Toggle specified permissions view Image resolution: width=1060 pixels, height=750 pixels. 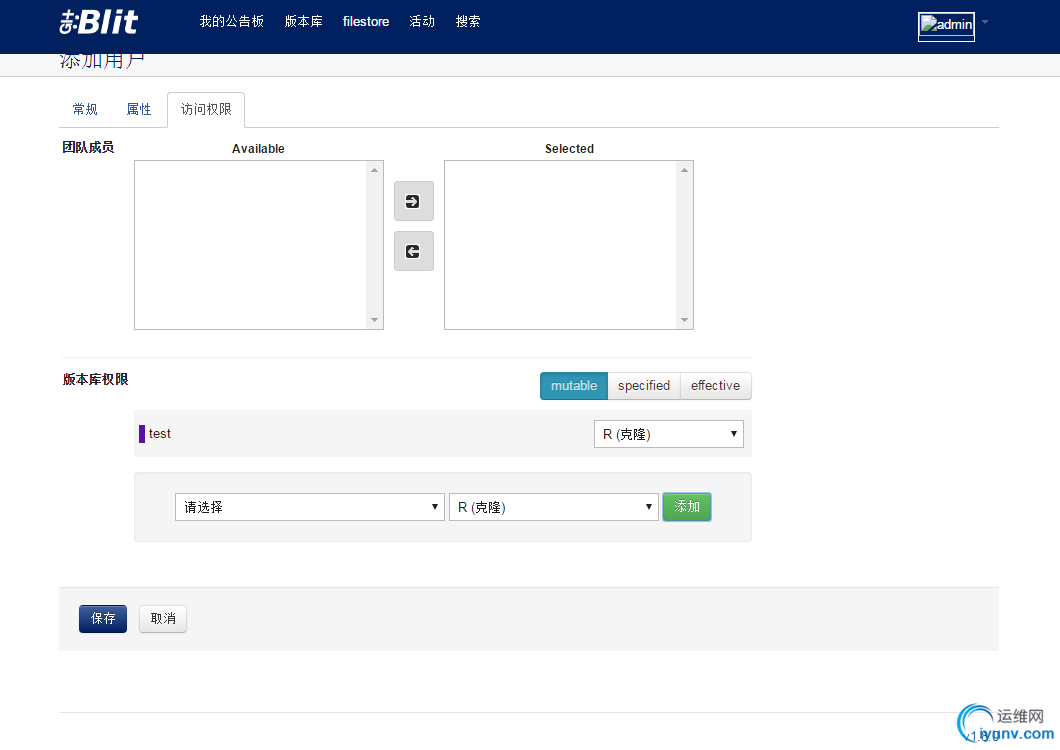tap(644, 385)
